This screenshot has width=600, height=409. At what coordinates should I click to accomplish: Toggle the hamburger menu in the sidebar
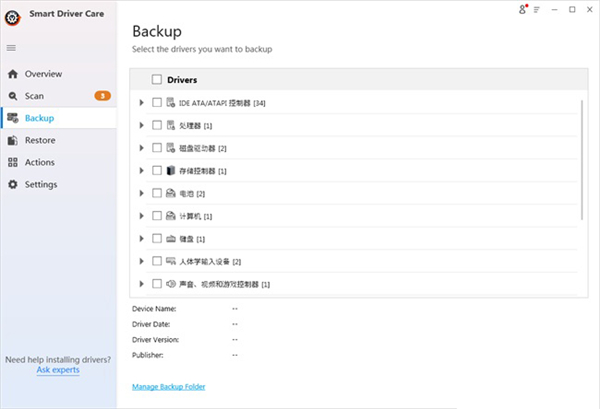(x=12, y=48)
